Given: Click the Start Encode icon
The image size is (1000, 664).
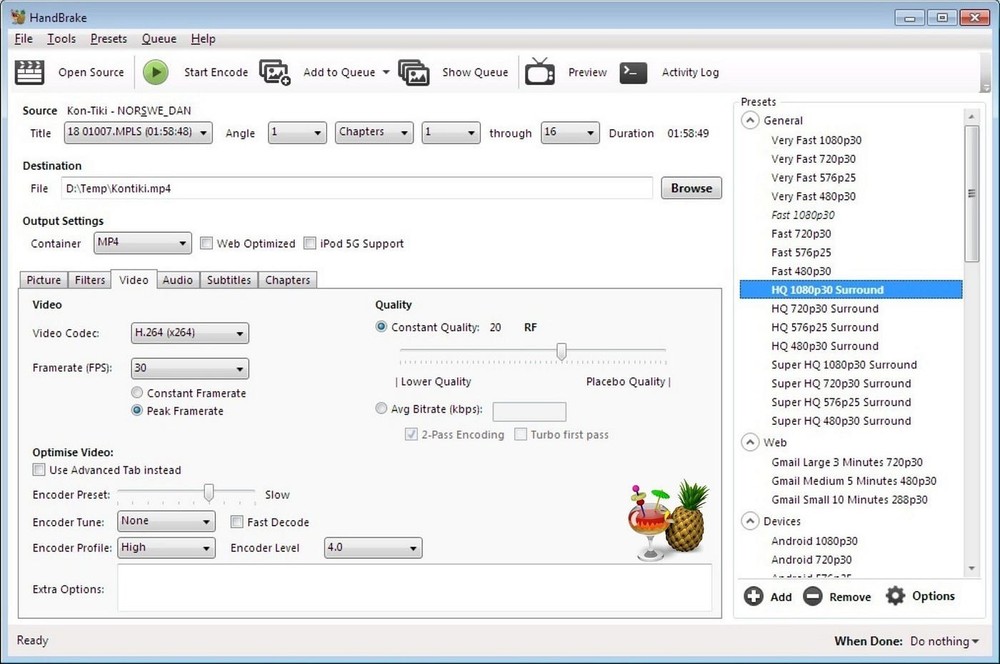Looking at the screenshot, I should coord(156,71).
